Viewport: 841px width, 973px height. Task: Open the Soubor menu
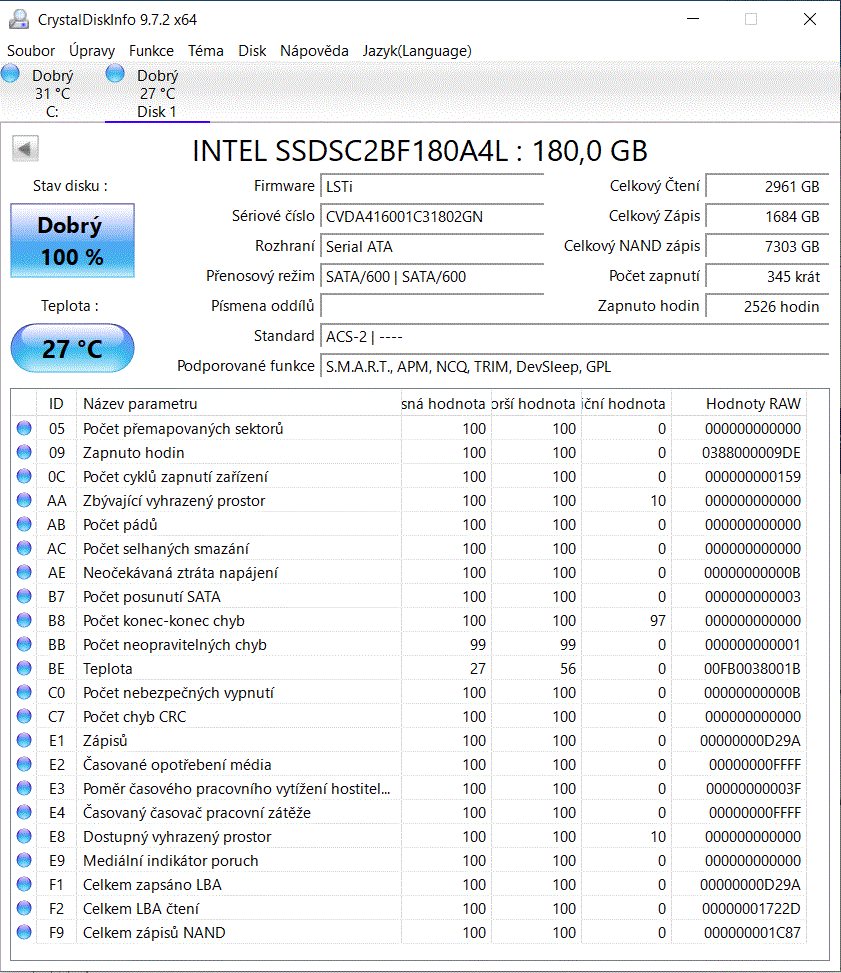[31, 51]
